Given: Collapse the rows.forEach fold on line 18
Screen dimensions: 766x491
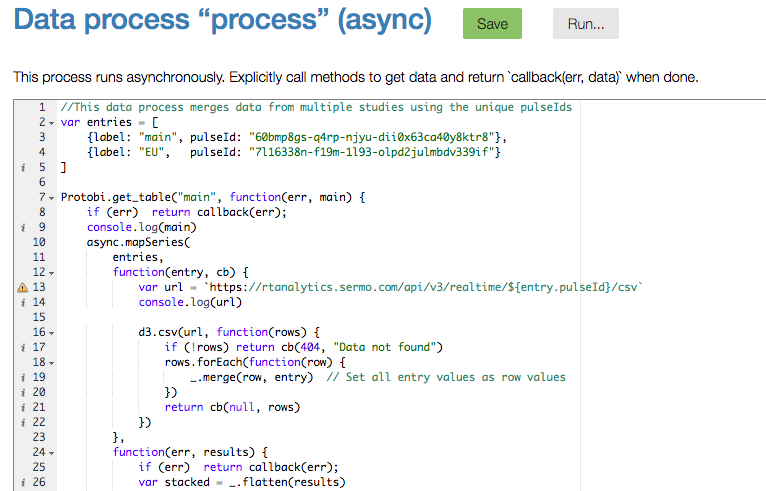Looking at the screenshot, I should point(51,363).
